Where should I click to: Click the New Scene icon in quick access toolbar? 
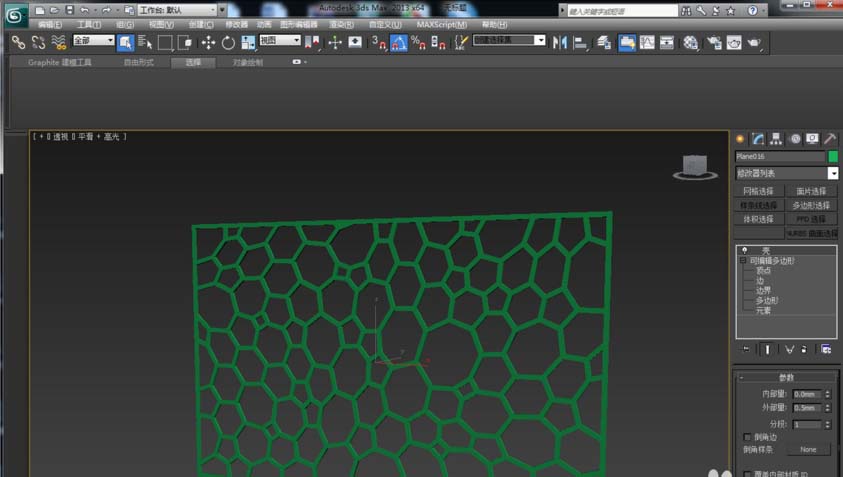[40, 10]
